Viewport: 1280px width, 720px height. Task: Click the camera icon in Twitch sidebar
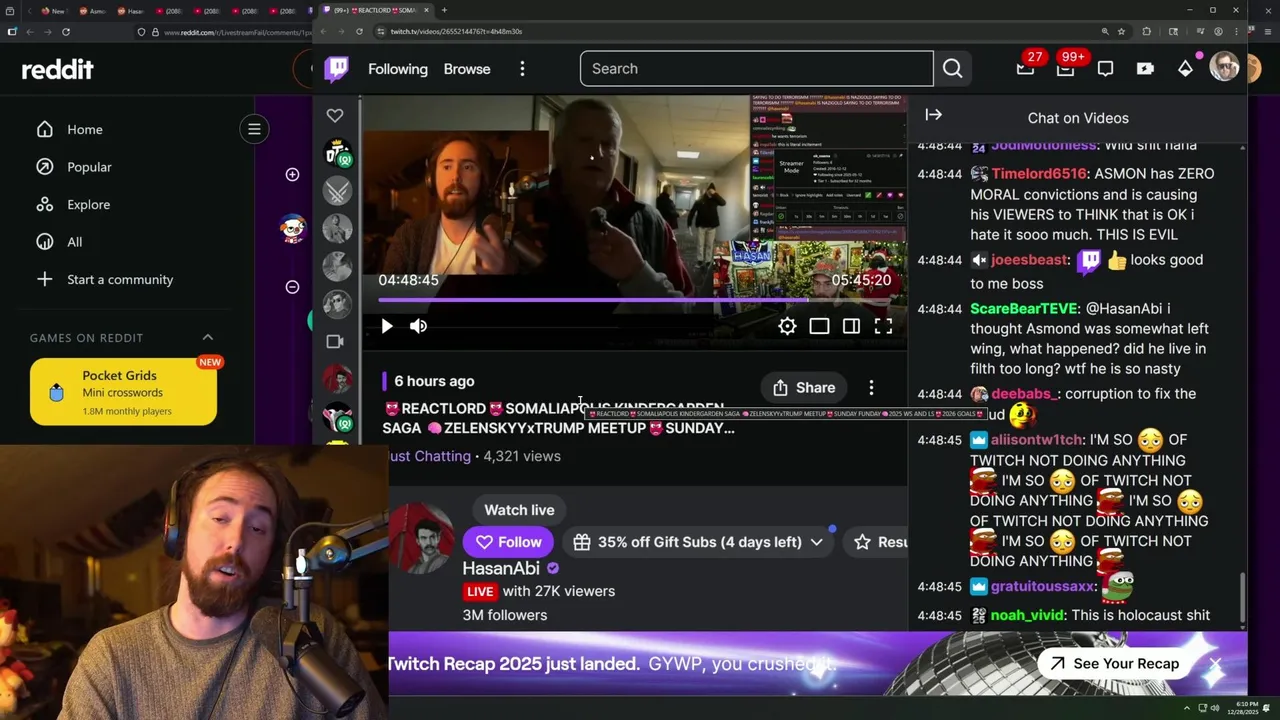click(335, 341)
